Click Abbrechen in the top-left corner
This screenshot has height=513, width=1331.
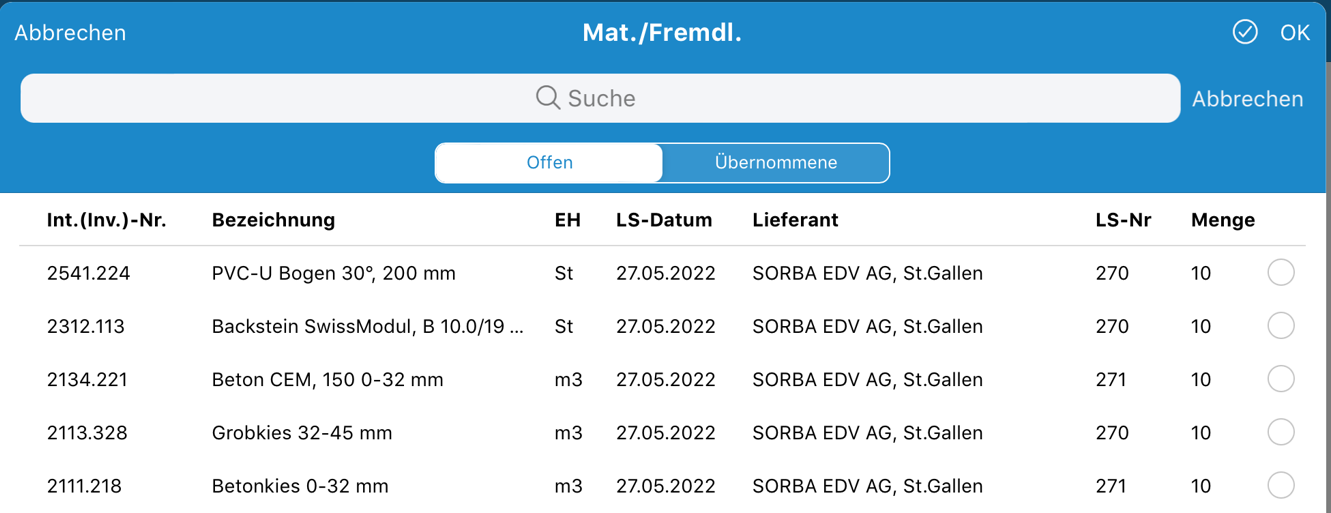(x=70, y=33)
